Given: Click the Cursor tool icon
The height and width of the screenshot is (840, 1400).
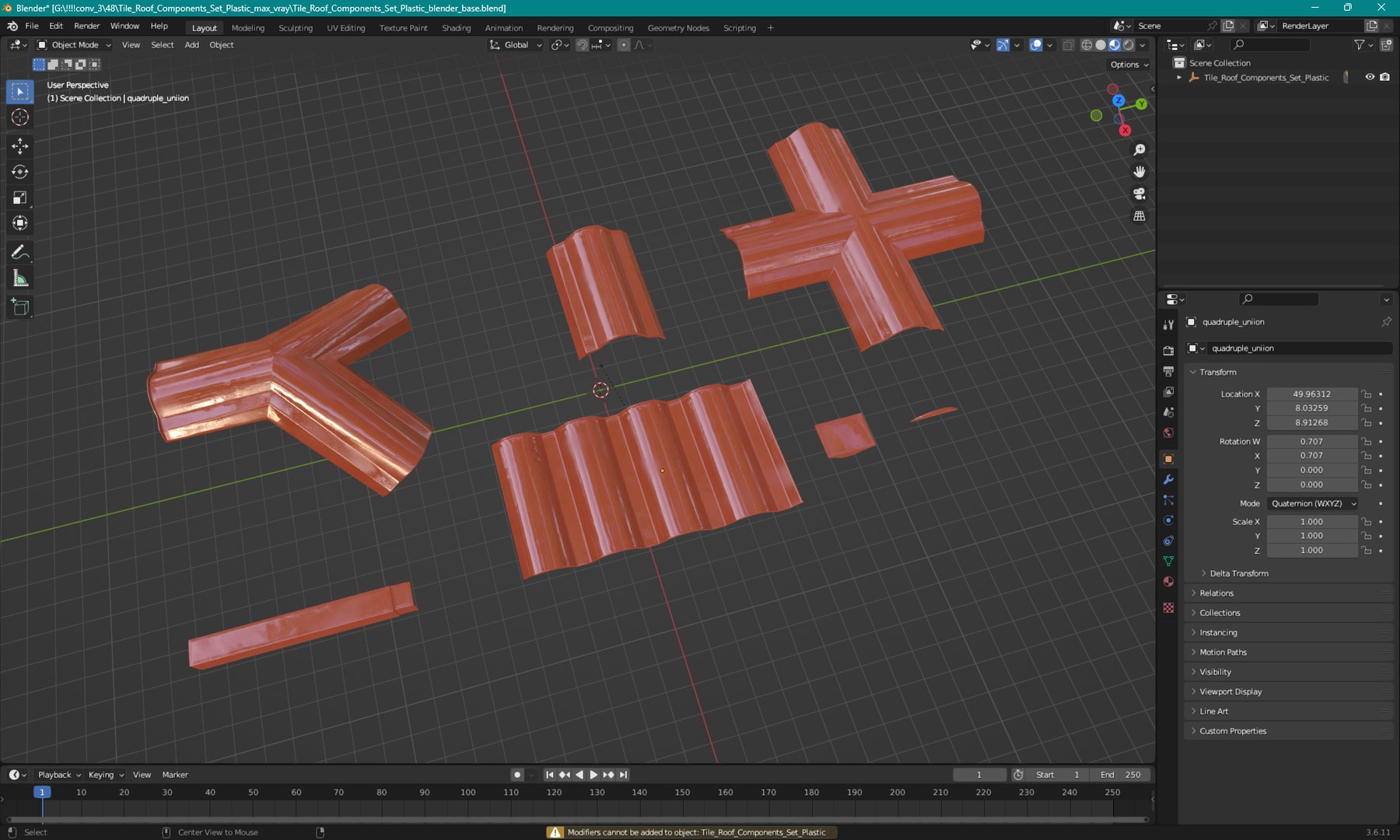Looking at the screenshot, I should [20, 117].
